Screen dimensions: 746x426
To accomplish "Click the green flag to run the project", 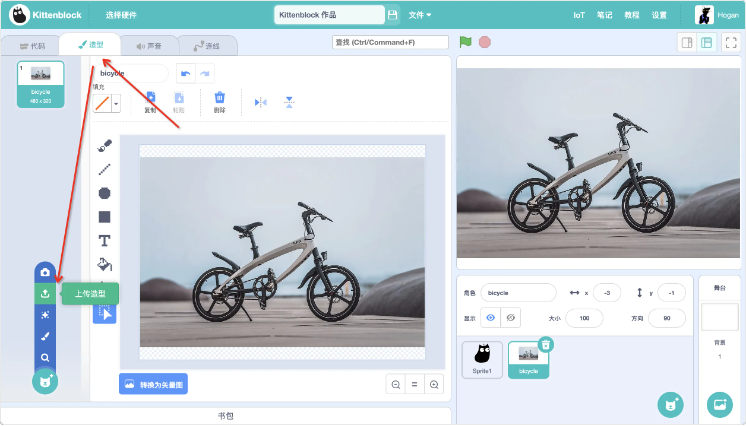I will [x=465, y=42].
